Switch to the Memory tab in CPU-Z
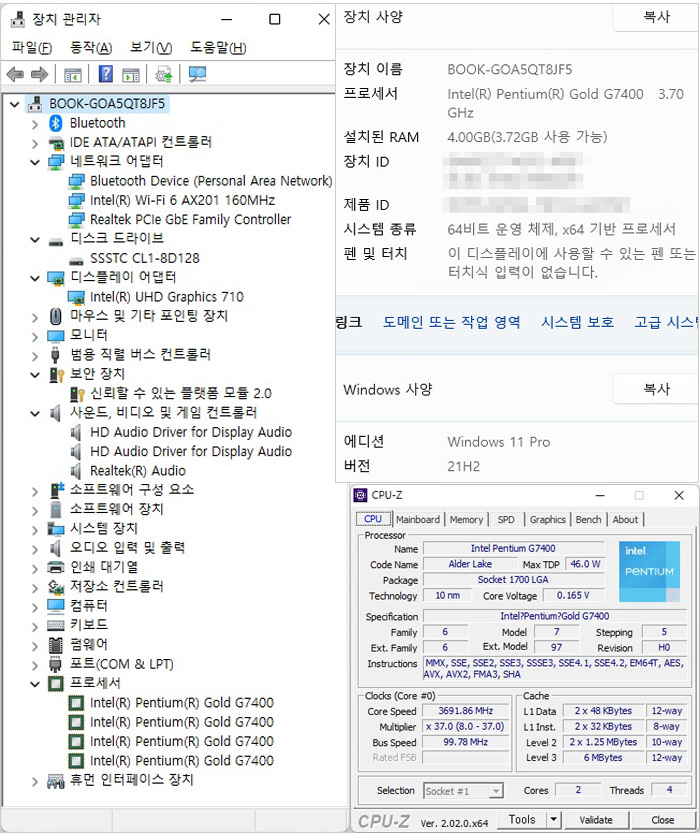700x836 pixels. pos(466,519)
